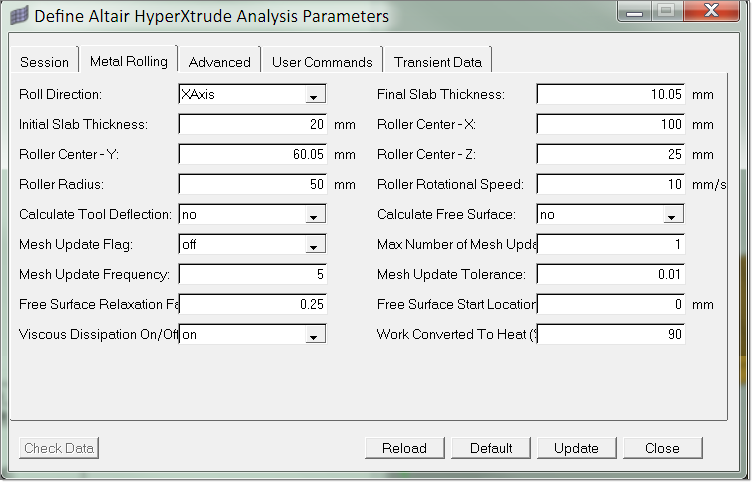Click the Initial Slab Thickness field
The width and height of the screenshot is (753, 483).
(x=253, y=125)
